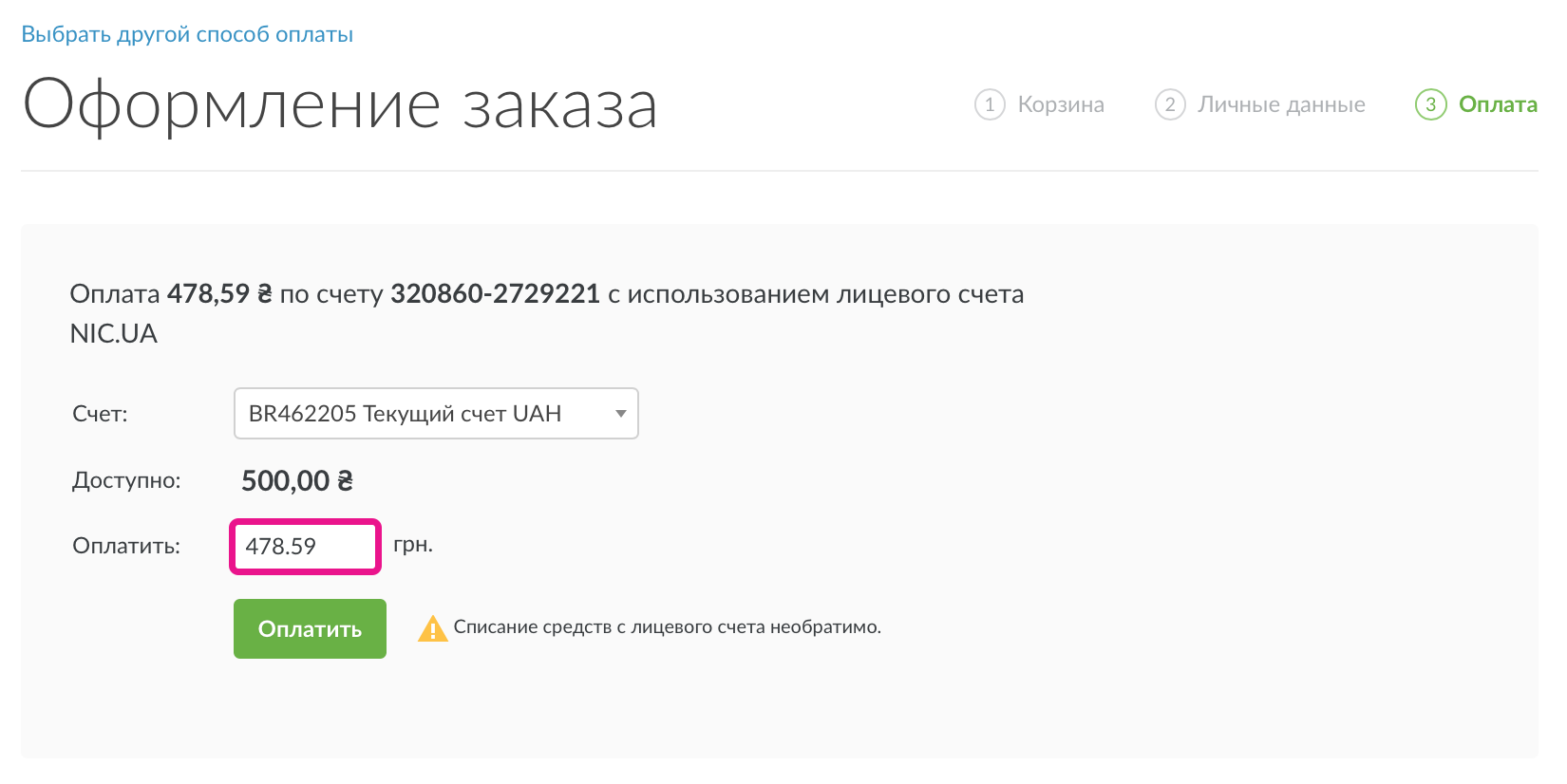Click the step 1 circle icon
Viewport: 1567px width, 784px height.
tap(990, 104)
